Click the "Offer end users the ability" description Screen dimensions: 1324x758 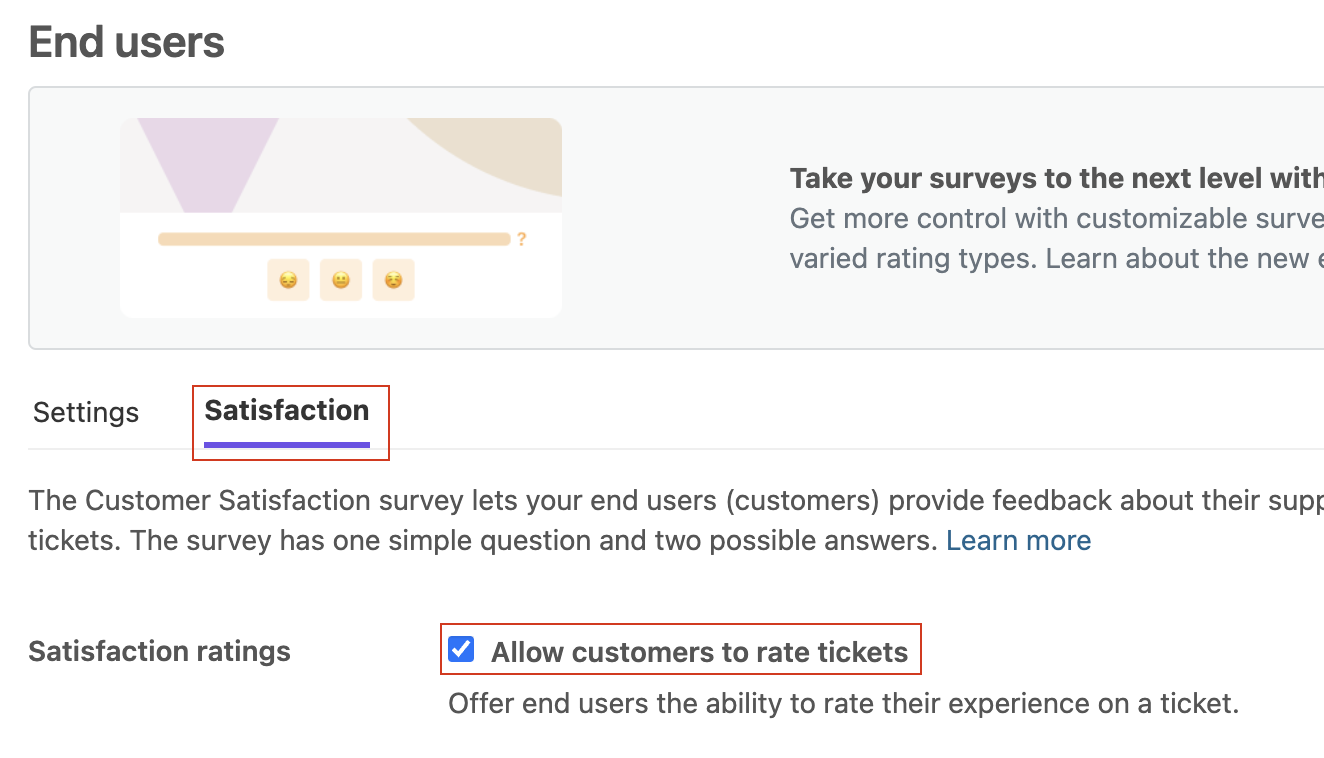point(843,703)
